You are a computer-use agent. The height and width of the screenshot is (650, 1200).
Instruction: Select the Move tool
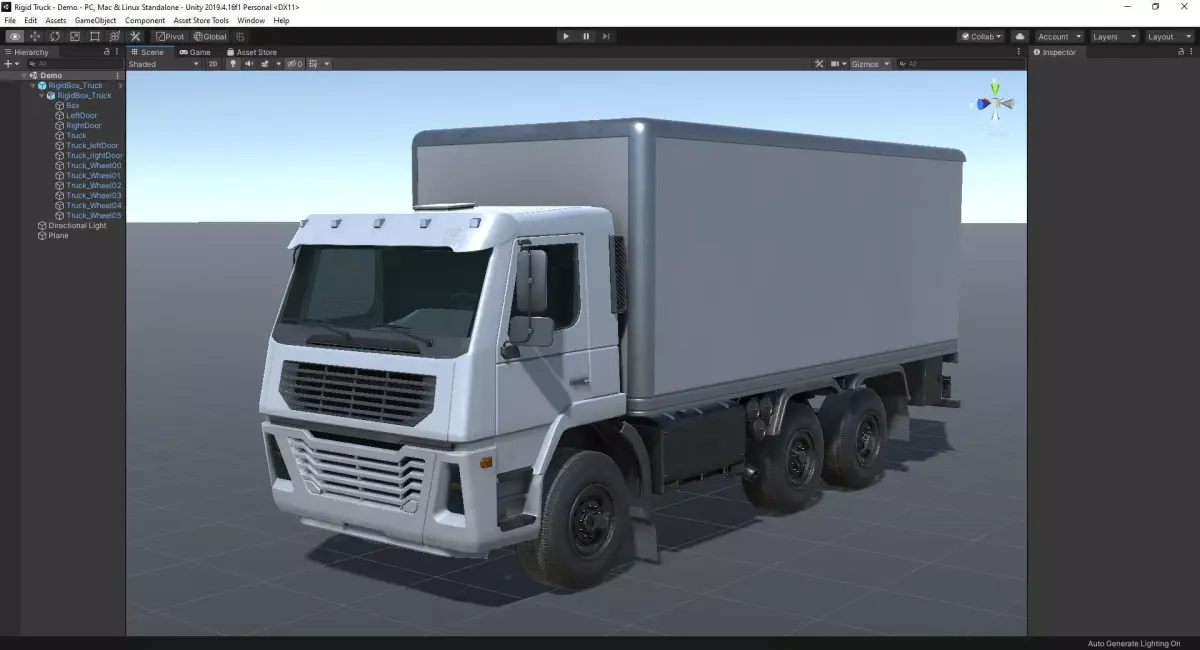point(34,36)
